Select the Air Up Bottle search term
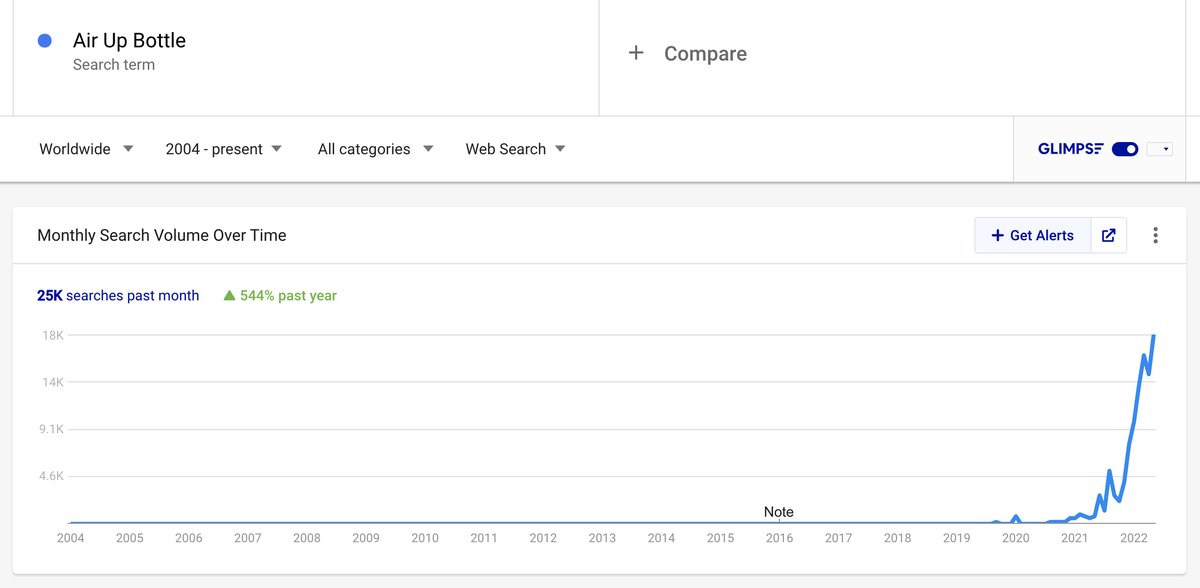Image resolution: width=1200 pixels, height=588 pixels. click(129, 41)
